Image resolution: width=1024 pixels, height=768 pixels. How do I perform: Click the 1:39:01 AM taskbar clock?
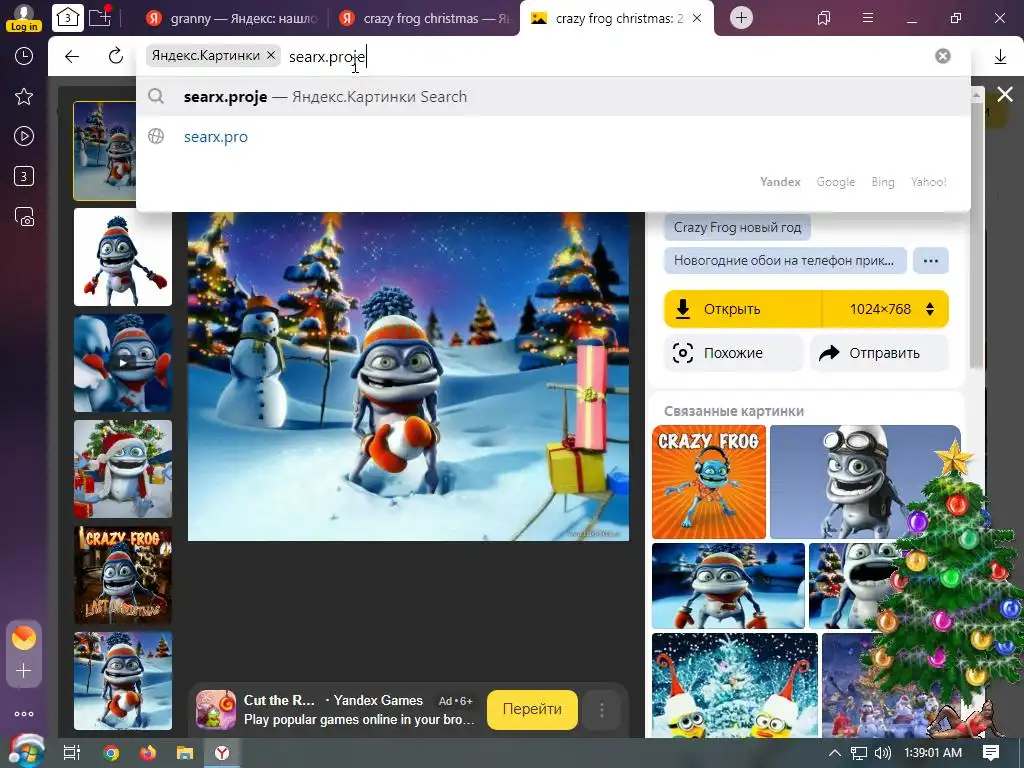[933, 753]
